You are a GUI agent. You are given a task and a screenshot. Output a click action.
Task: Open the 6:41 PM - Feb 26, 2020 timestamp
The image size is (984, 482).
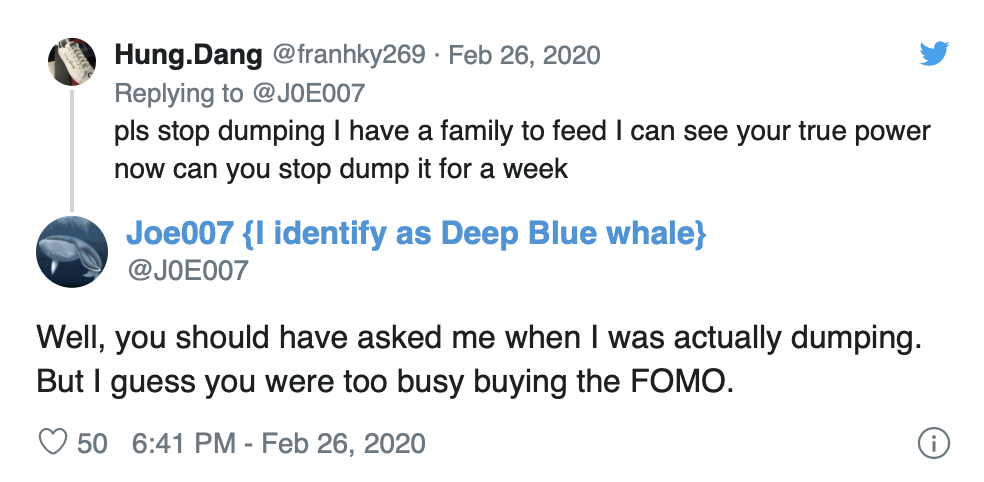[x=279, y=444]
